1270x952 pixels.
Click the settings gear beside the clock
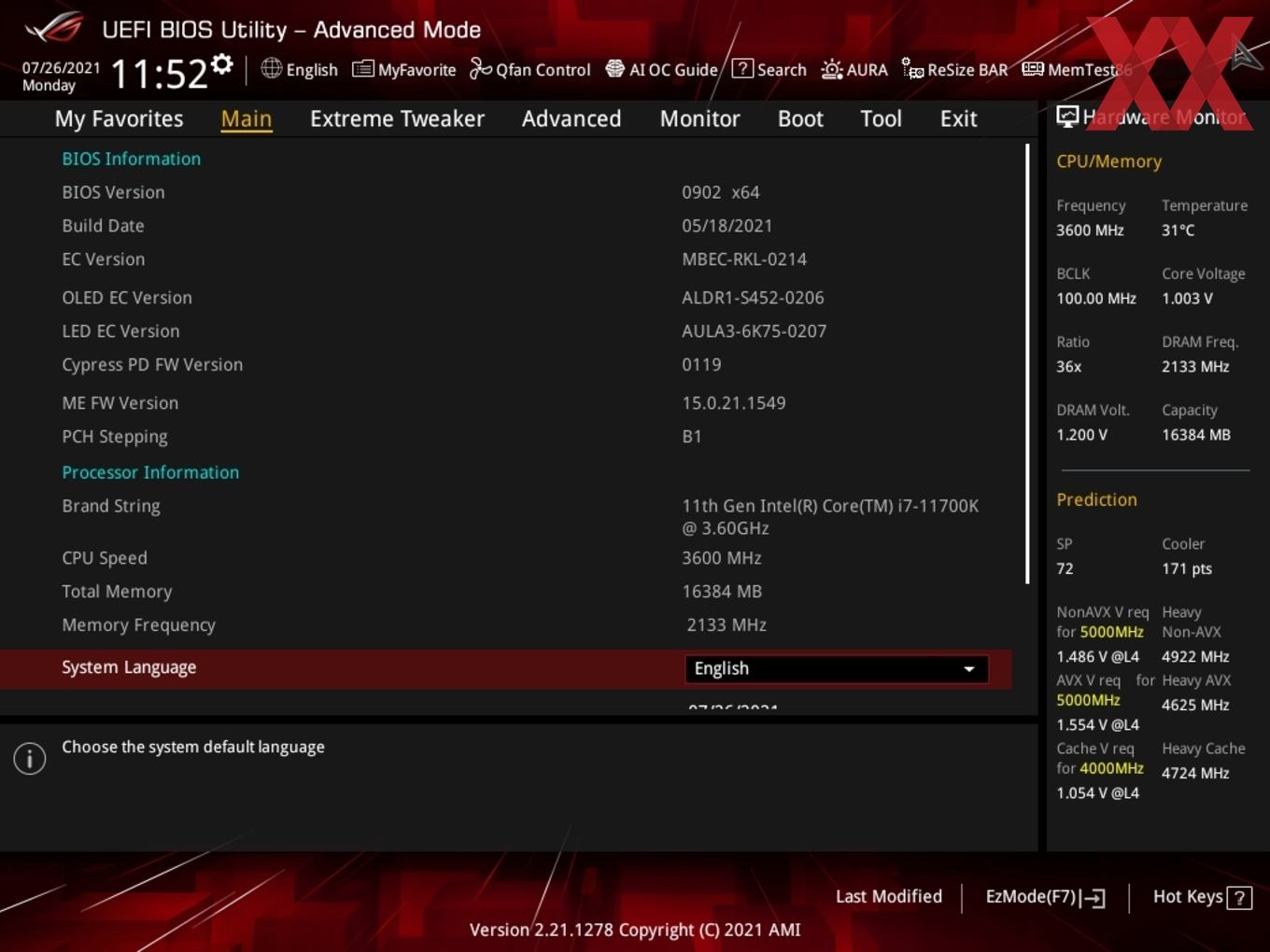point(222,64)
